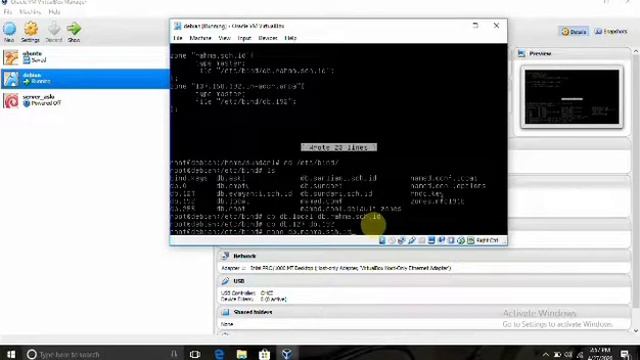Image resolution: width=640 pixels, height=360 pixels.
Task: Open the Input menu in the debian VM window
Action: [x=244, y=38]
